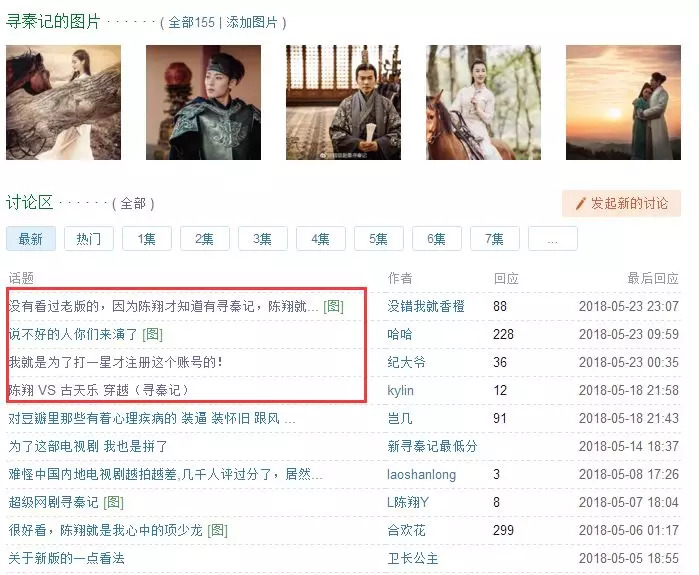Select the 3集 episode tab

point(263,239)
